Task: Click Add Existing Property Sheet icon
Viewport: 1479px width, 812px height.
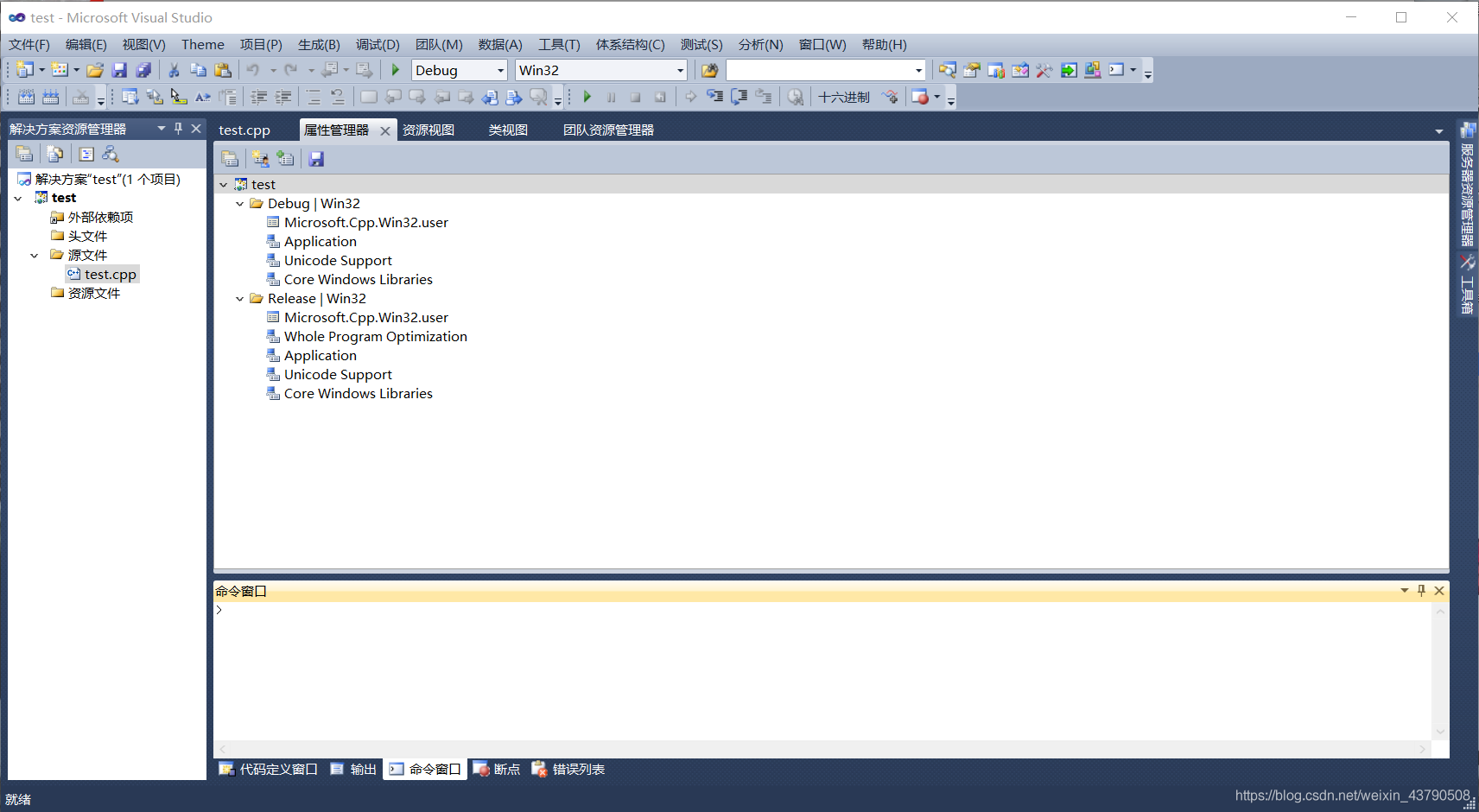Action: tap(285, 159)
